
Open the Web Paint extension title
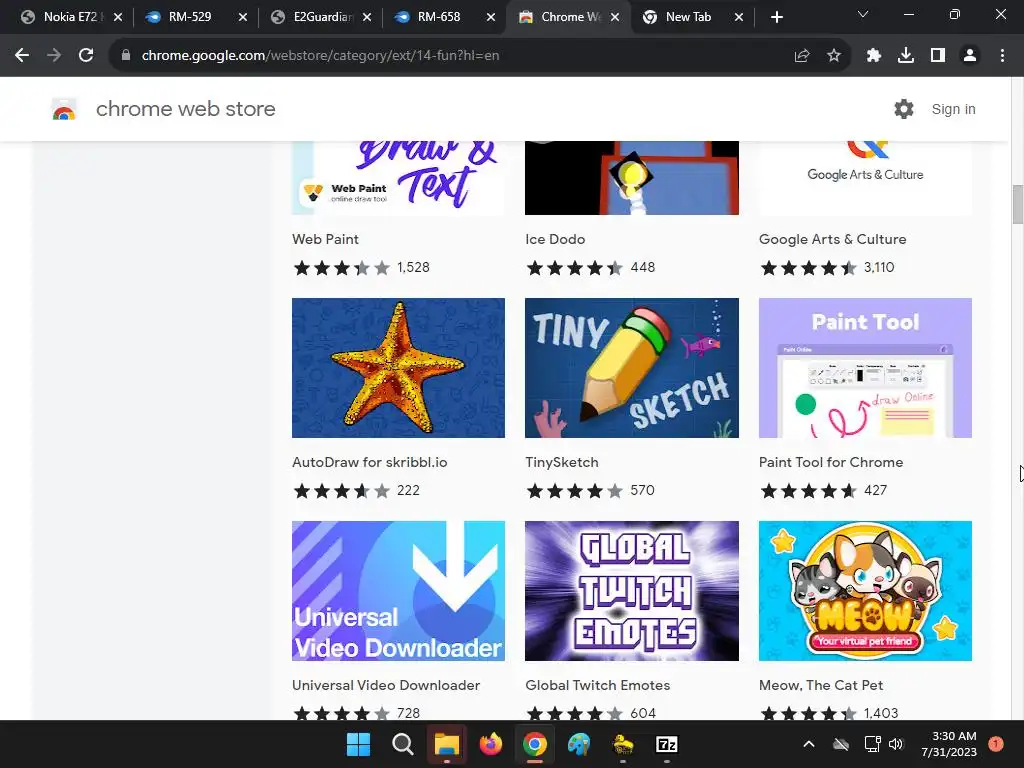tap(325, 239)
